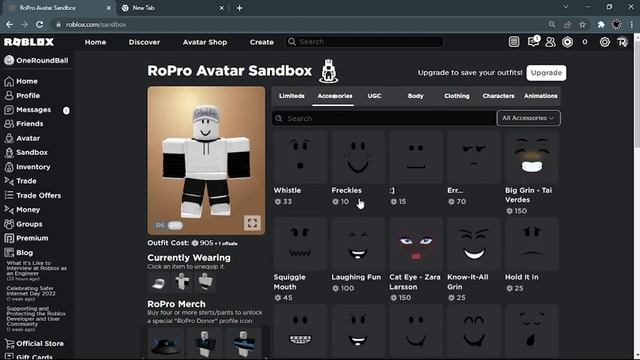Open a new browser tab

point(240,8)
